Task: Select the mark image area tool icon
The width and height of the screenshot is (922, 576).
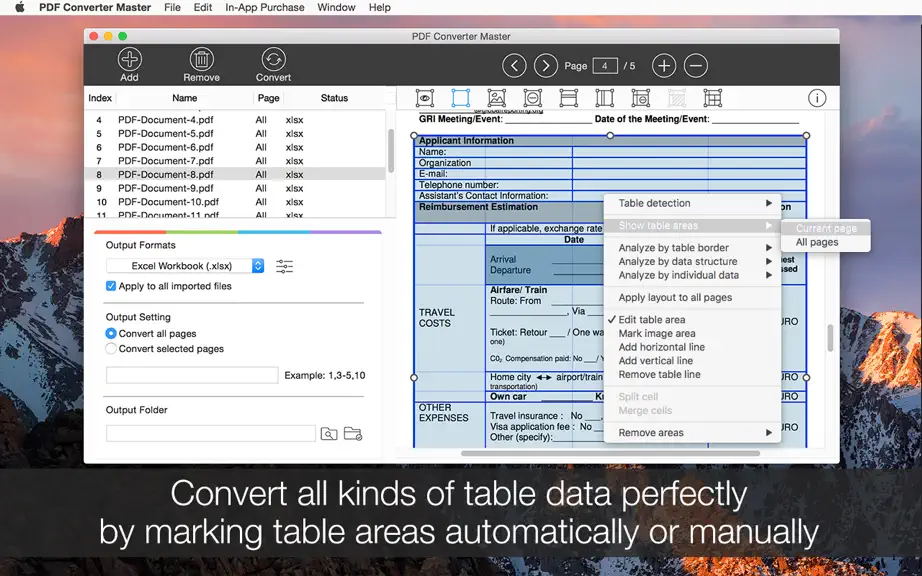Action: click(496, 98)
